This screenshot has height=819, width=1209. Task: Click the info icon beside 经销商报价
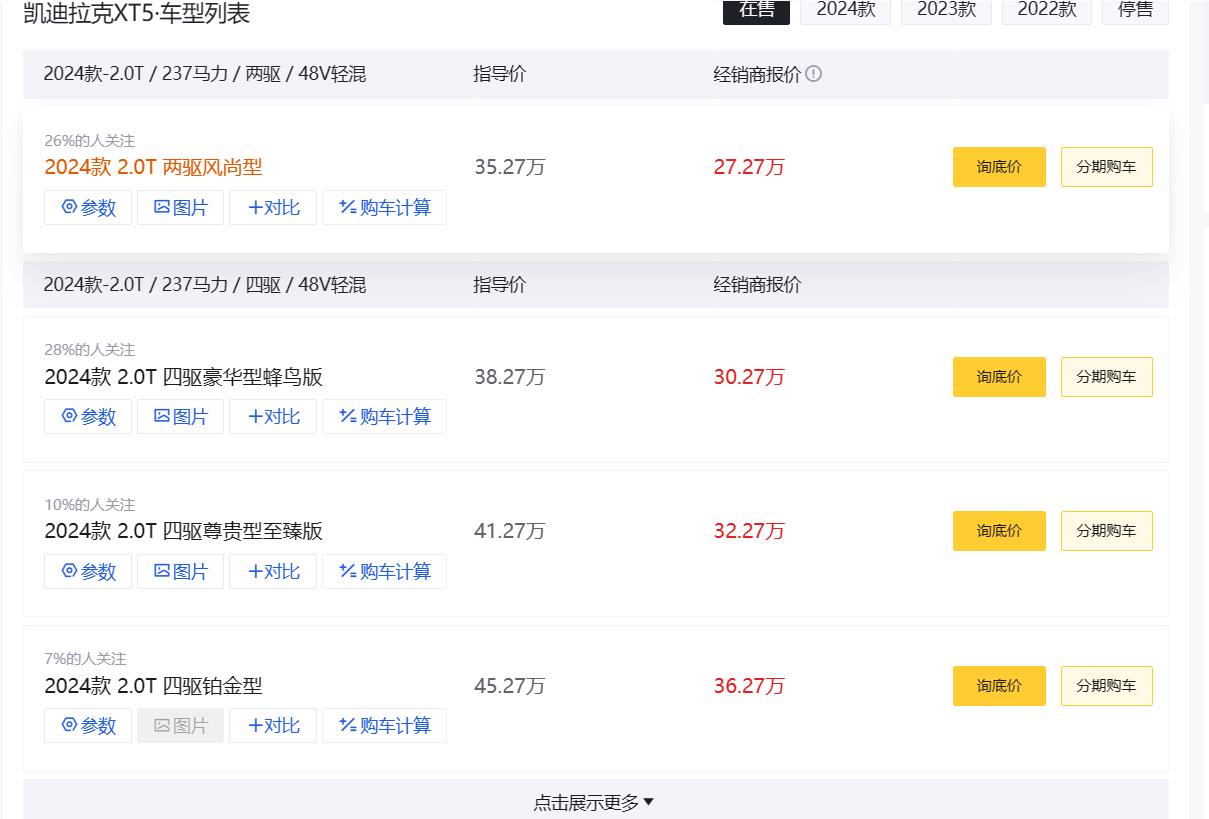tap(814, 74)
